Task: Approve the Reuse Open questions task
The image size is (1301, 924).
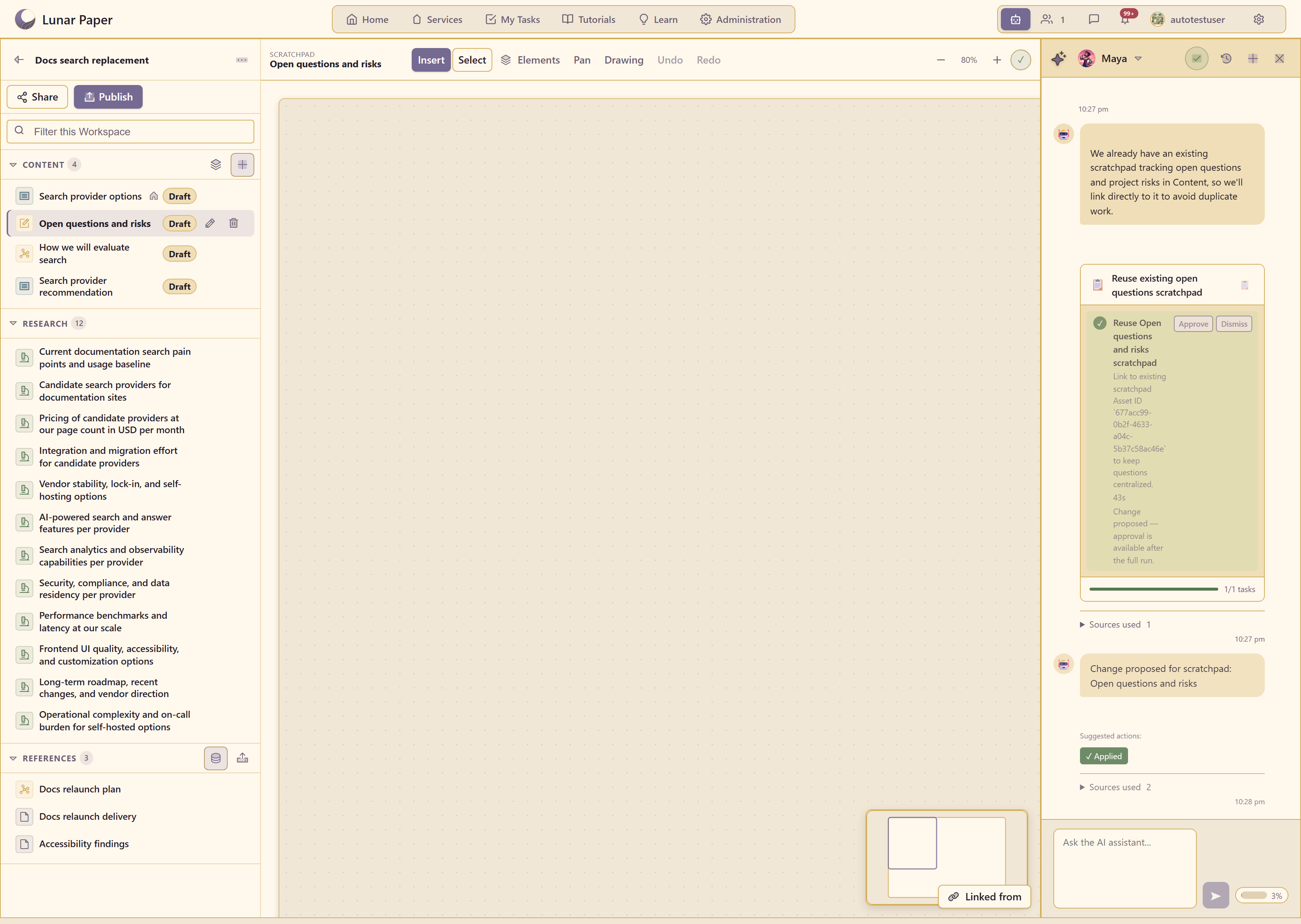Action: [1193, 324]
